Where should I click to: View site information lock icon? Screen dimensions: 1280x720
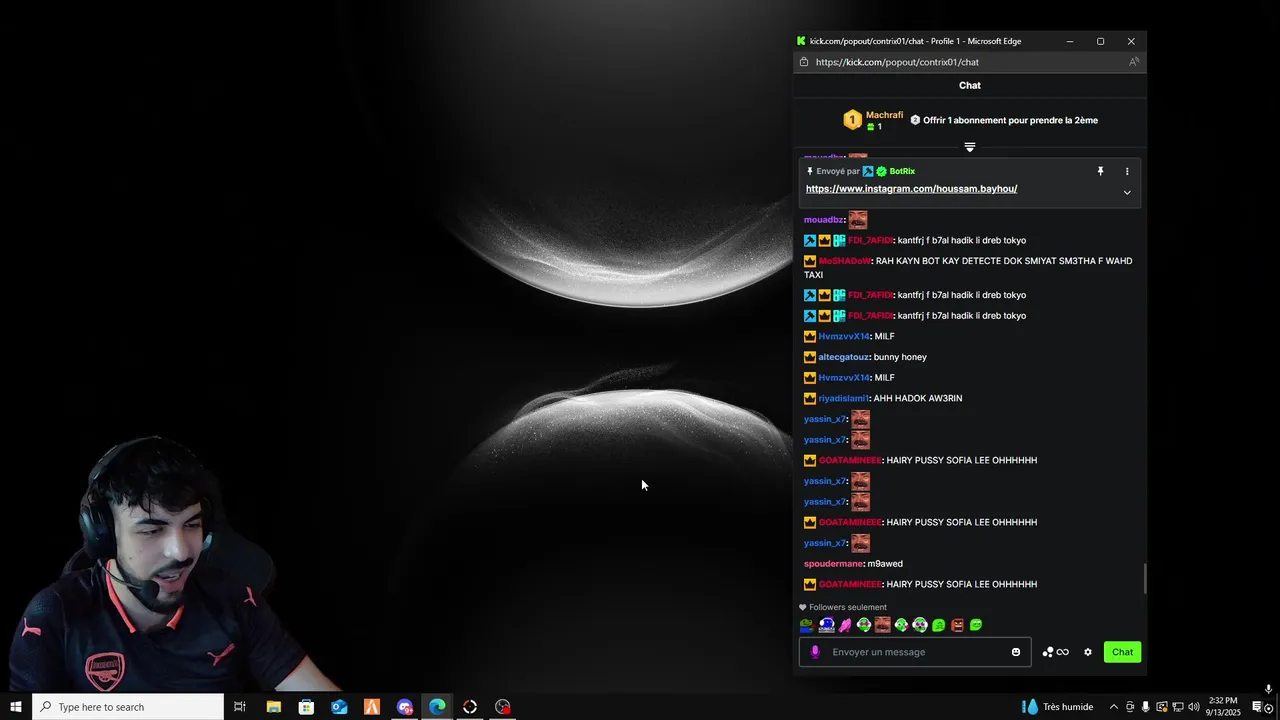(x=804, y=62)
